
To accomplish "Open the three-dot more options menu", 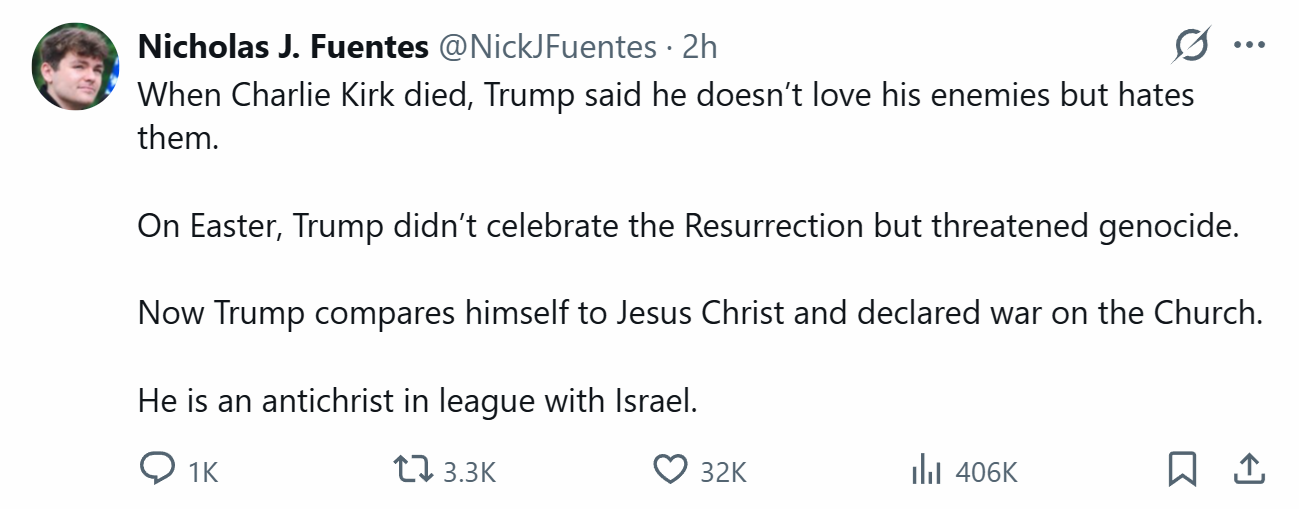I will 1250,45.
